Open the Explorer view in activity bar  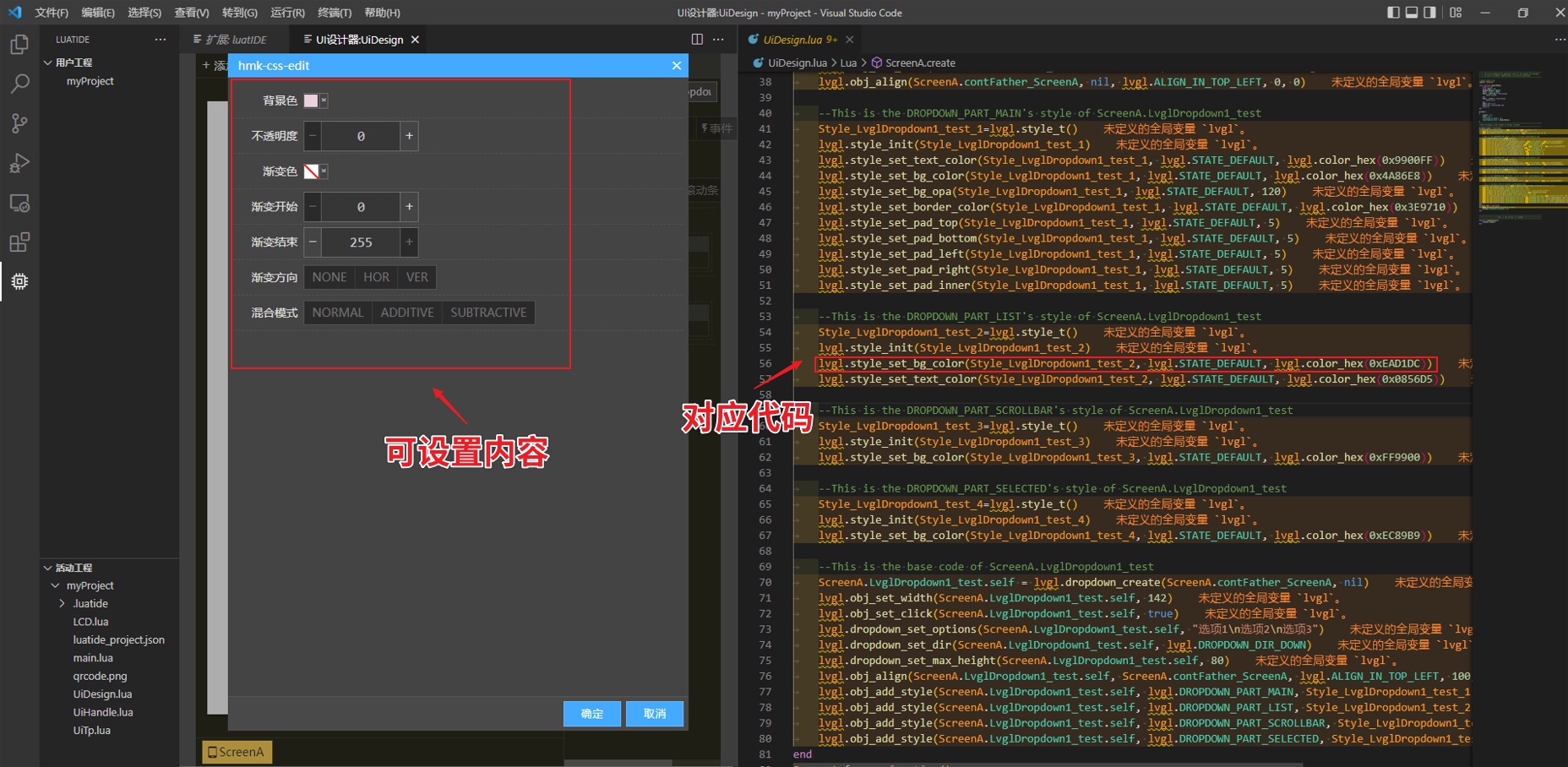pos(19,44)
